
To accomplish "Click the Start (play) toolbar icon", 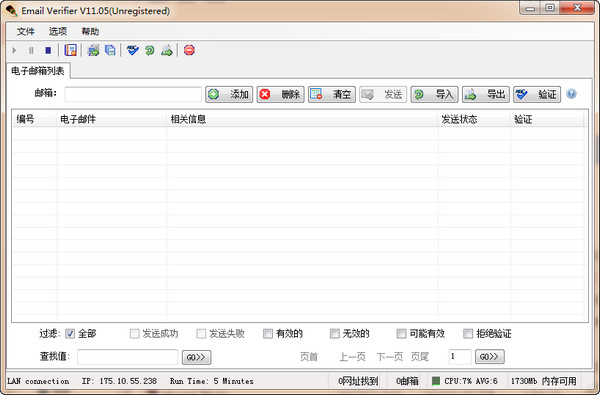I will [x=15, y=50].
